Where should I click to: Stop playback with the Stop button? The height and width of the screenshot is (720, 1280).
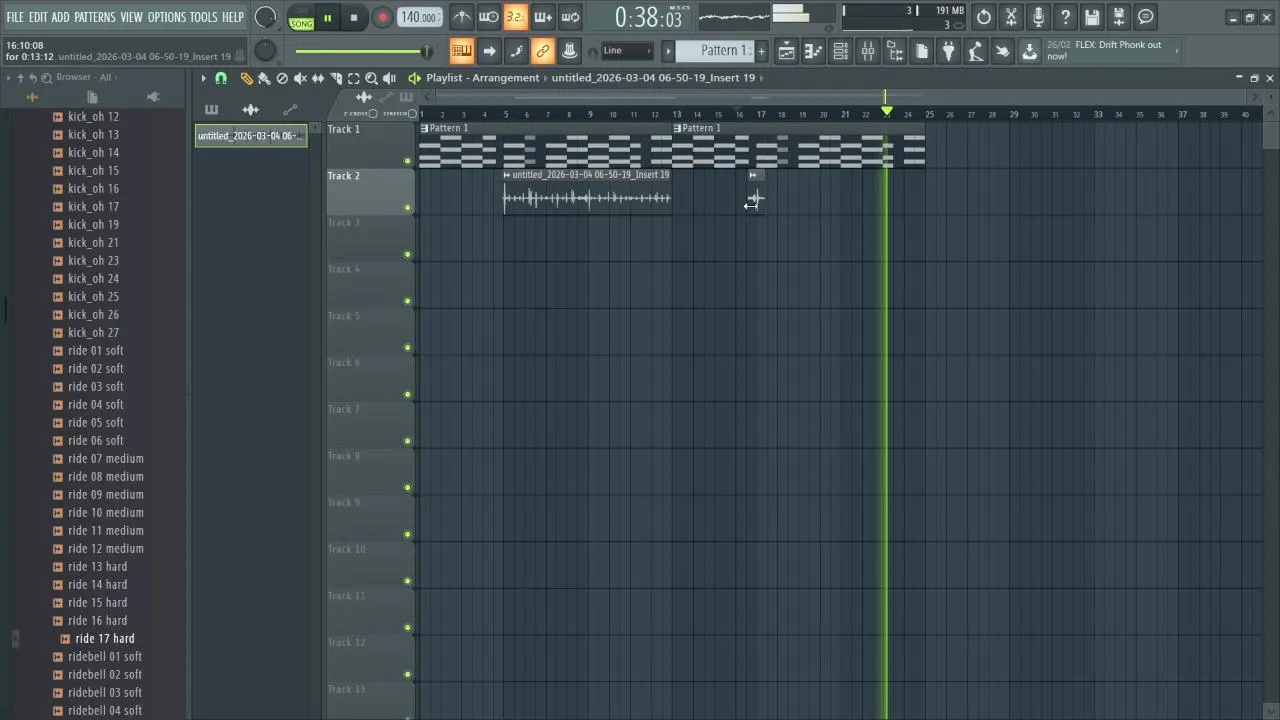pyautogui.click(x=354, y=18)
